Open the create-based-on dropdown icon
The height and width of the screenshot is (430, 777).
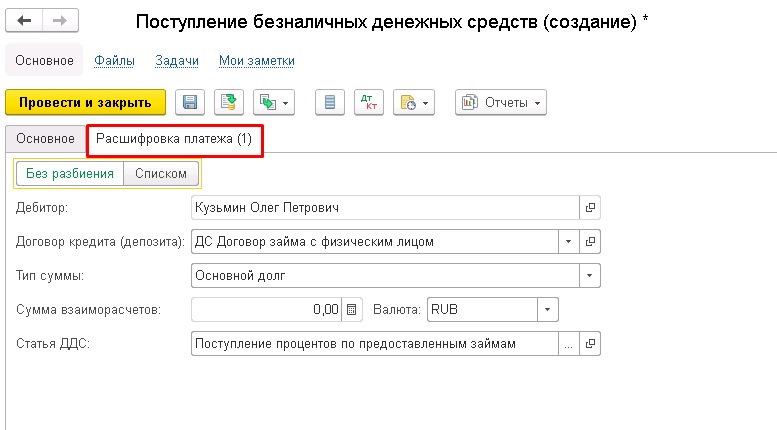(x=274, y=103)
